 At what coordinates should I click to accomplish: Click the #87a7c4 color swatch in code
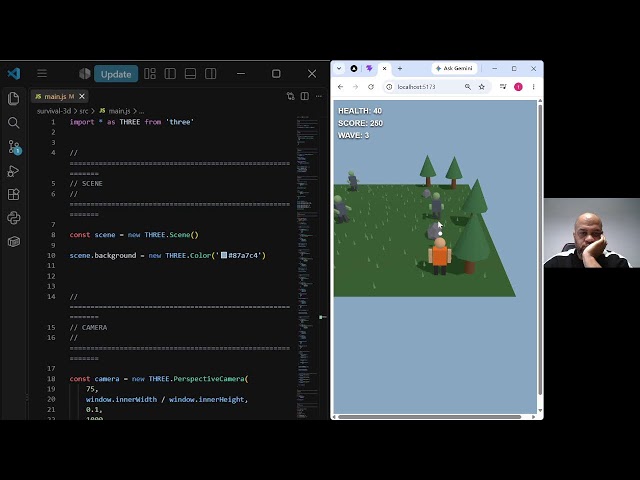tap(224, 256)
